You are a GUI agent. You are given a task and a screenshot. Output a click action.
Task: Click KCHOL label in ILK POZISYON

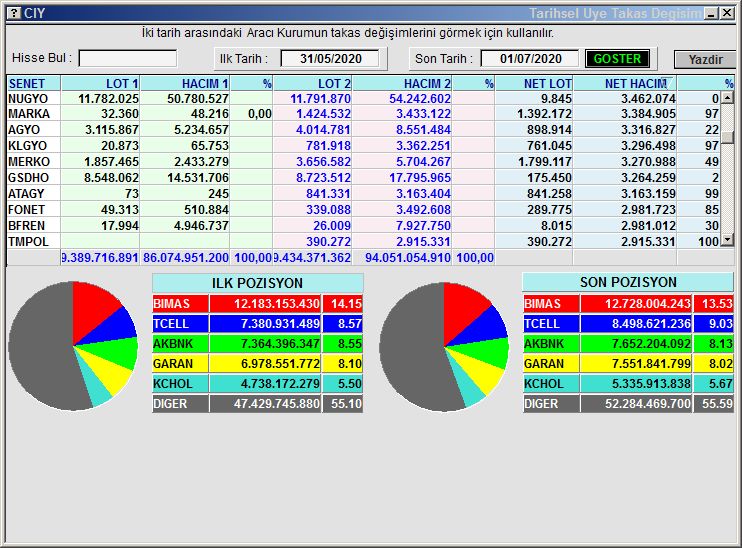pos(173,384)
